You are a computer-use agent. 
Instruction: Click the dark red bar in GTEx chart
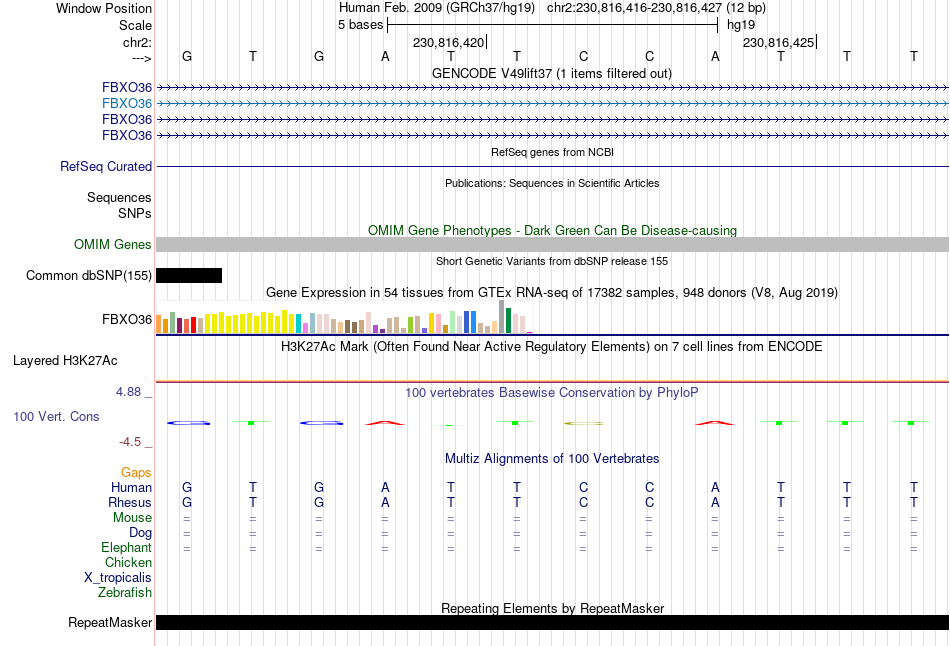[179, 325]
